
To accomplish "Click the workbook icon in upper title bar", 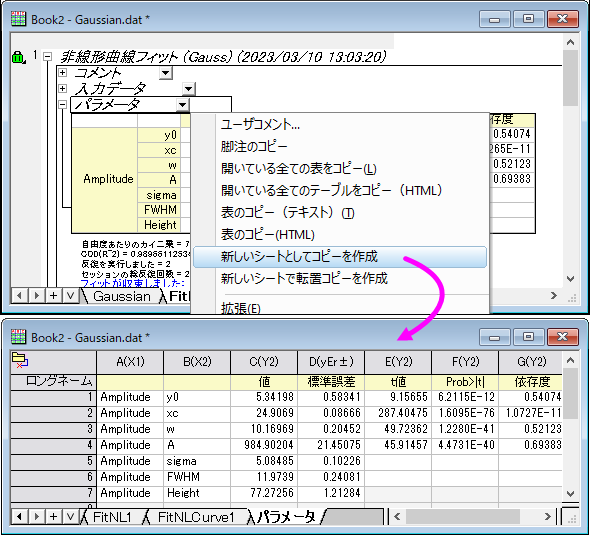I will click(18, 18).
